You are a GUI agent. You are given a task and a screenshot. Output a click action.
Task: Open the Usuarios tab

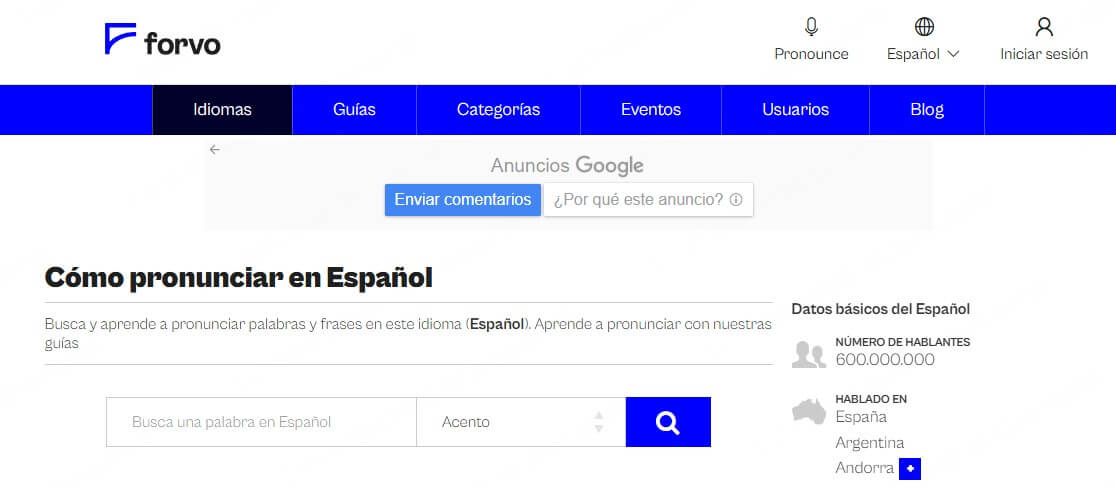click(x=795, y=110)
